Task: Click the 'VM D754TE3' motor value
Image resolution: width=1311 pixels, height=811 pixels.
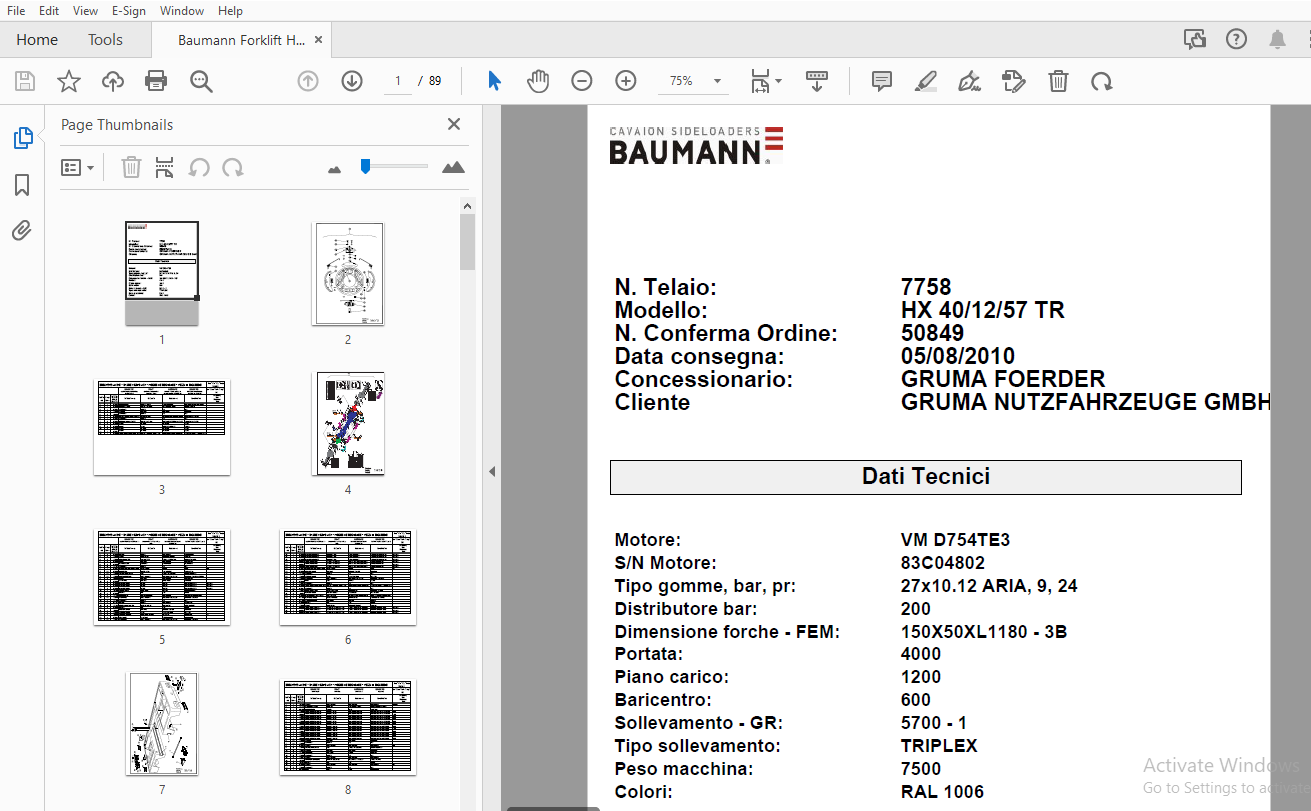Action: pos(955,540)
